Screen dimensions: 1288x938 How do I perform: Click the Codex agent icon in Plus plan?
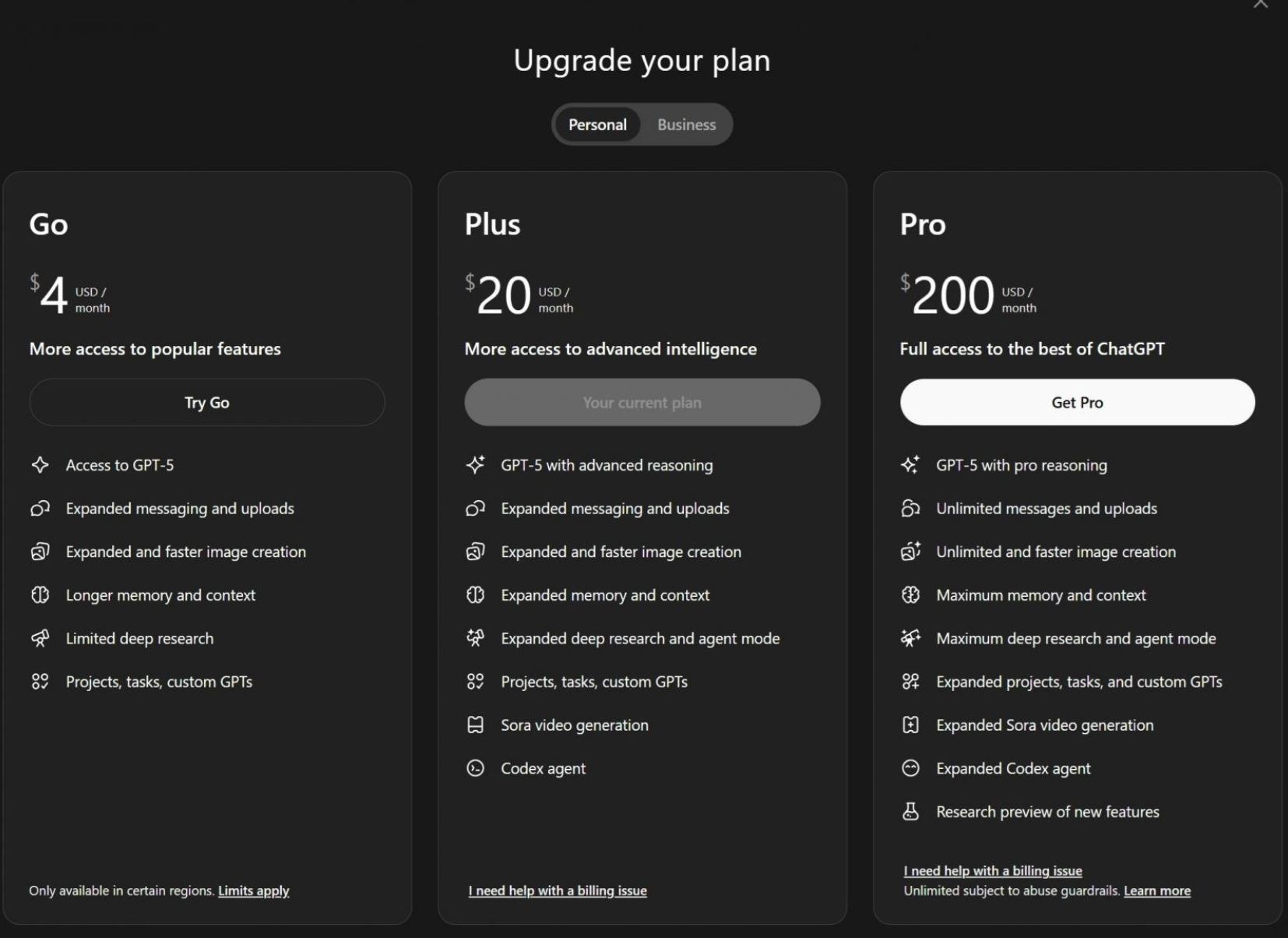(475, 769)
